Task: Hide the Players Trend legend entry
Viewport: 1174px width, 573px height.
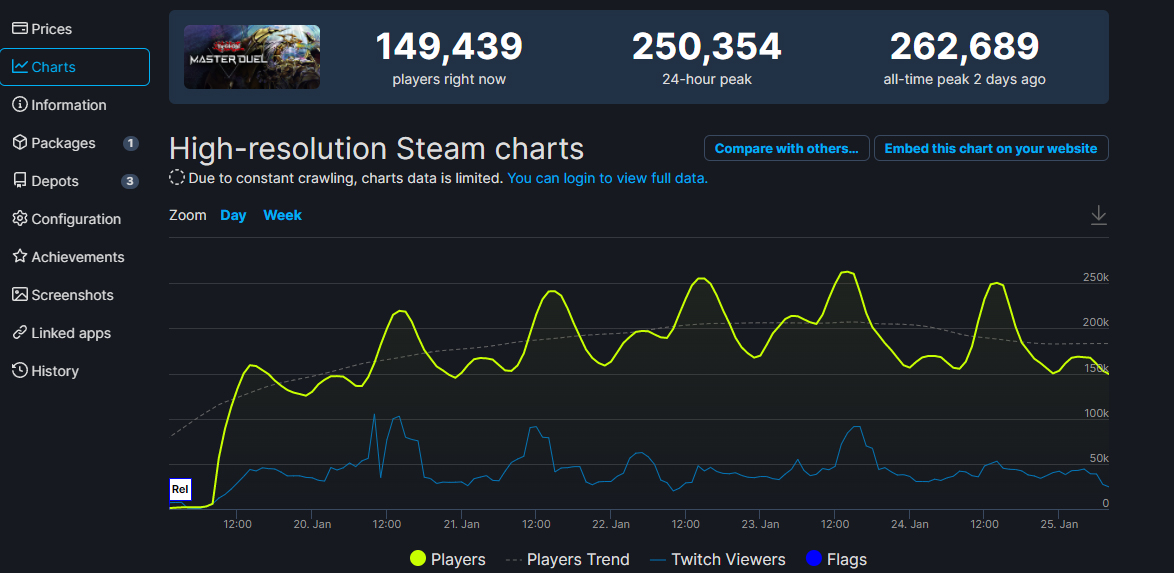Action: coord(567,559)
